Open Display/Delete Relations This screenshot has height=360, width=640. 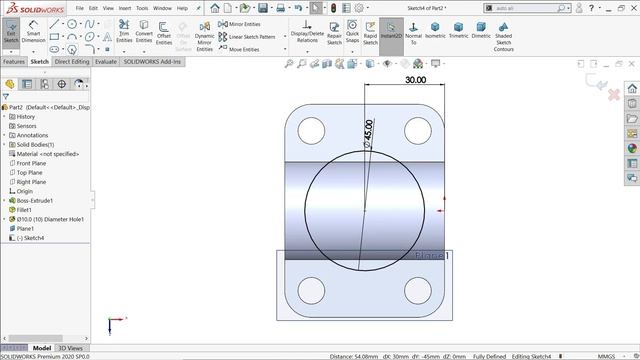(307, 31)
